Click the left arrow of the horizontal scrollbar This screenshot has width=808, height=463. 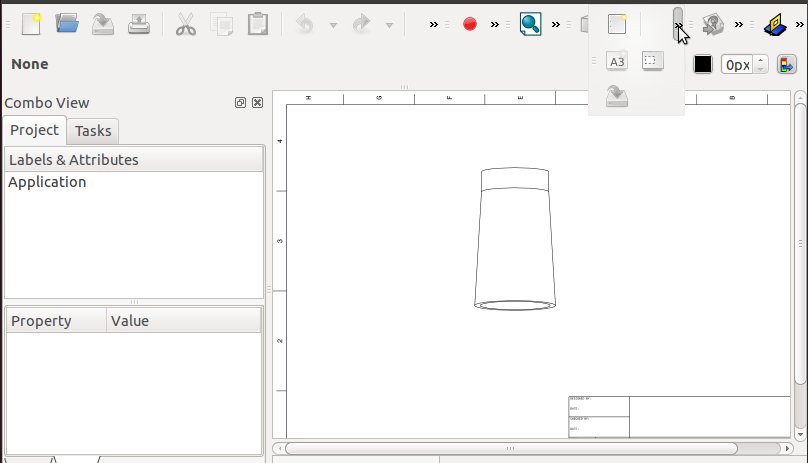coord(279,449)
